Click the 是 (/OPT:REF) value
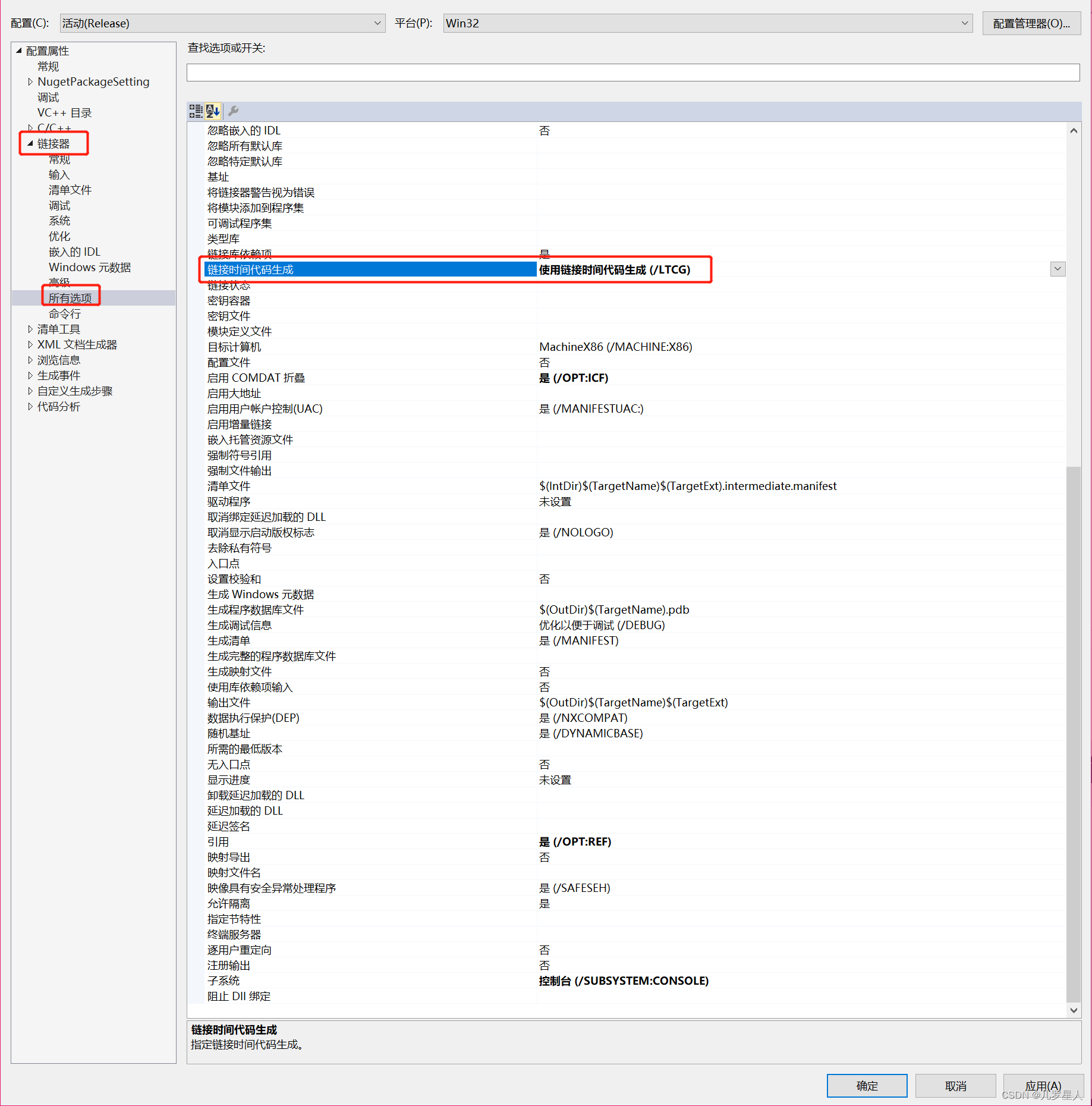Screen dimensions: 1092x1106 pos(575,841)
